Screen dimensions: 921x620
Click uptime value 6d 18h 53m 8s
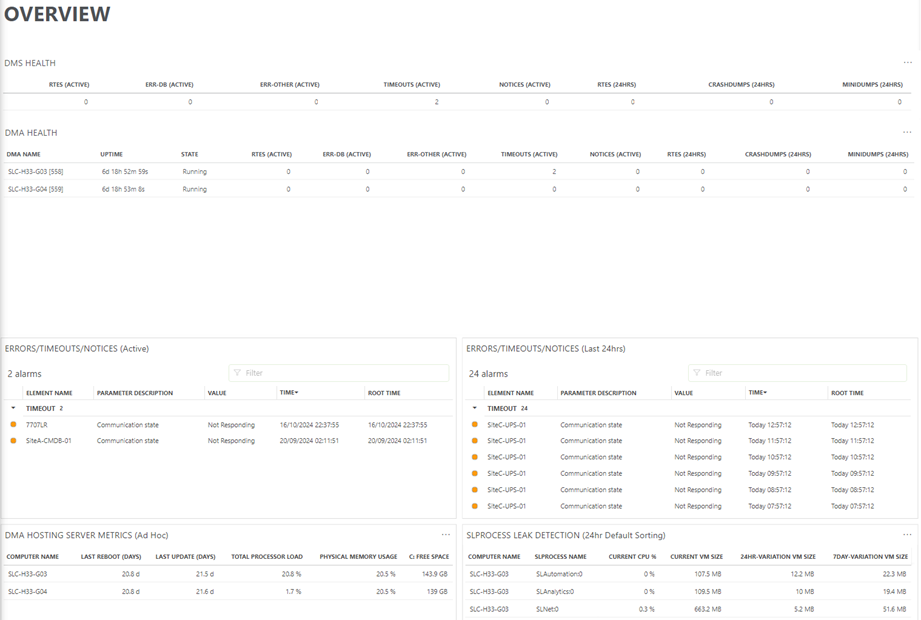[123, 189]
